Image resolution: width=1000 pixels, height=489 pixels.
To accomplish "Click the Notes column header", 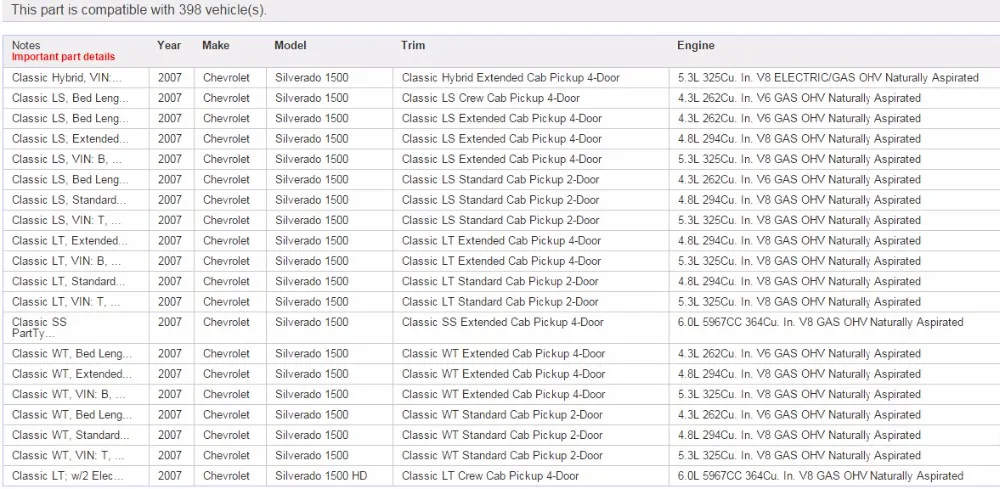I will click(26, 45).
